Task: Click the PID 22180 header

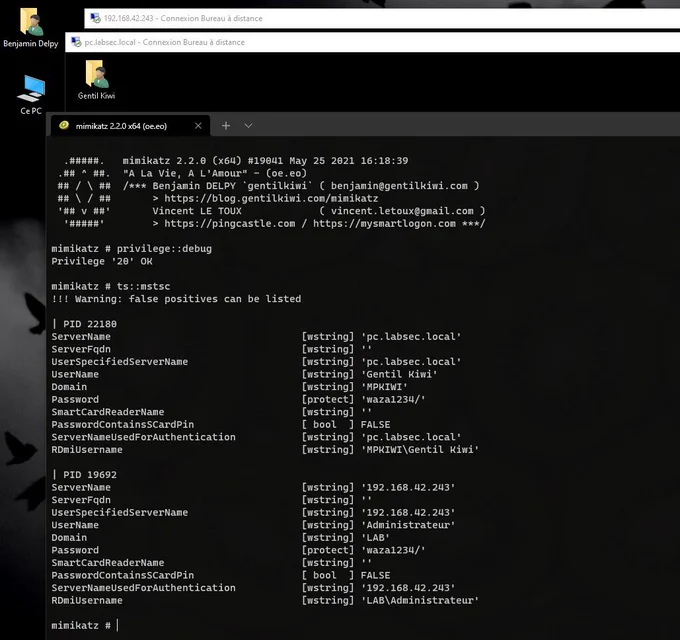Action: tap(84, 324)
